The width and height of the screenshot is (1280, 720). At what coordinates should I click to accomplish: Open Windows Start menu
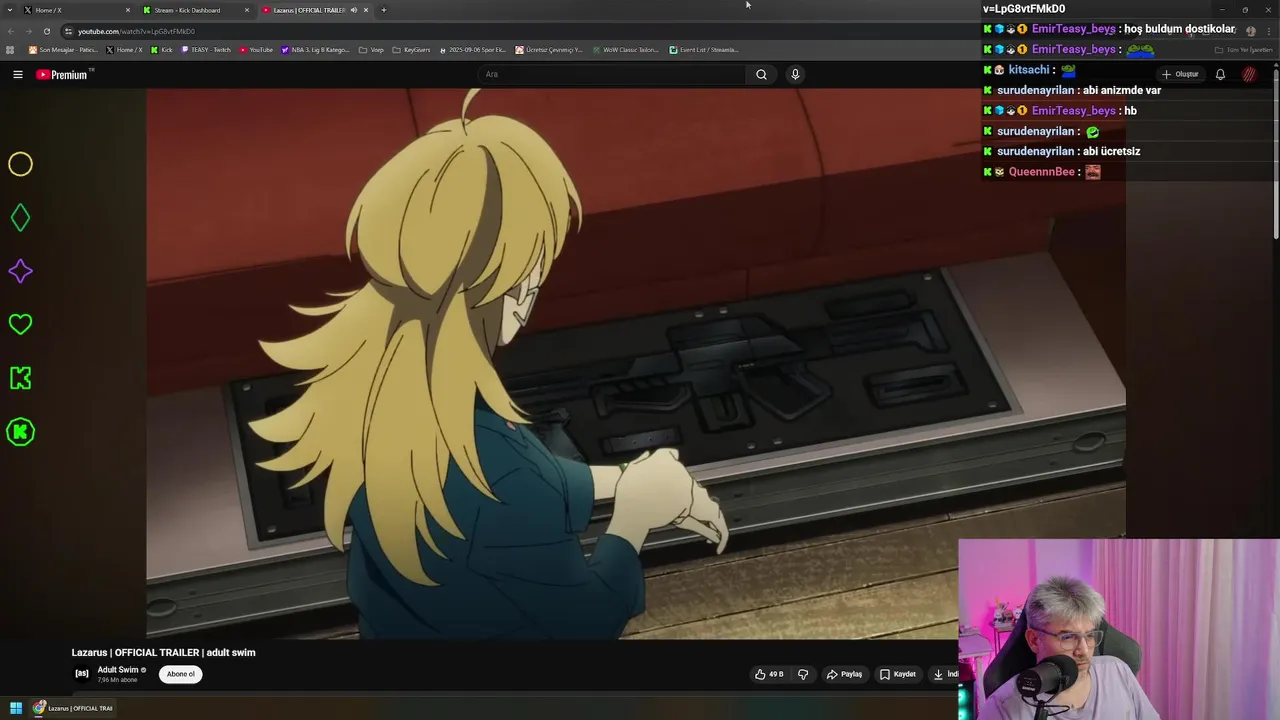point(16,708)
